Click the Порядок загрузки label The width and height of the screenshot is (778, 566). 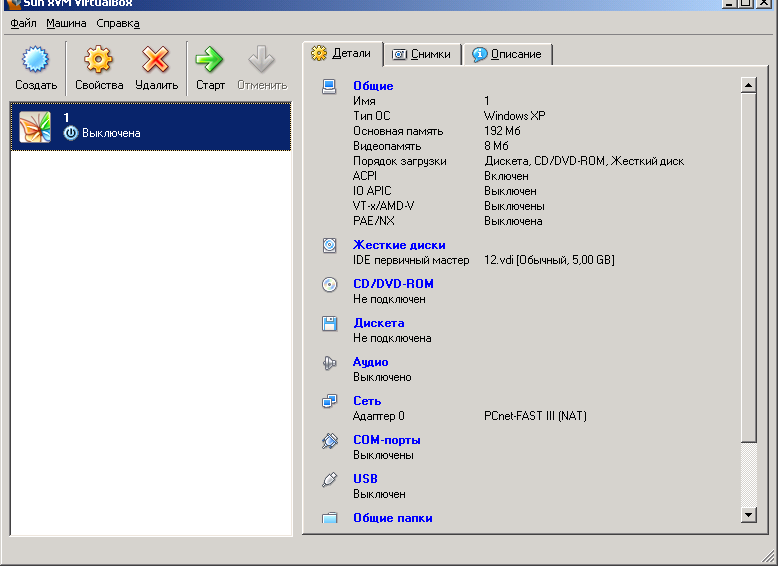pos(399,161)
